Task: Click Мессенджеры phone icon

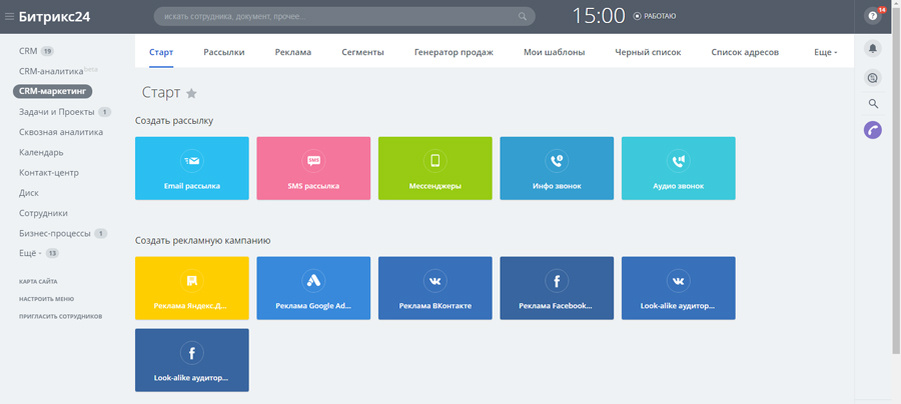Action: (x=435, y=161)
